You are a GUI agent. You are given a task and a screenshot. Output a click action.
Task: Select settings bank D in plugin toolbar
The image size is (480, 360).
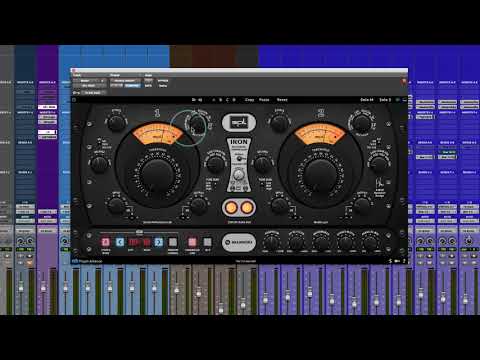tap(234, 100)
